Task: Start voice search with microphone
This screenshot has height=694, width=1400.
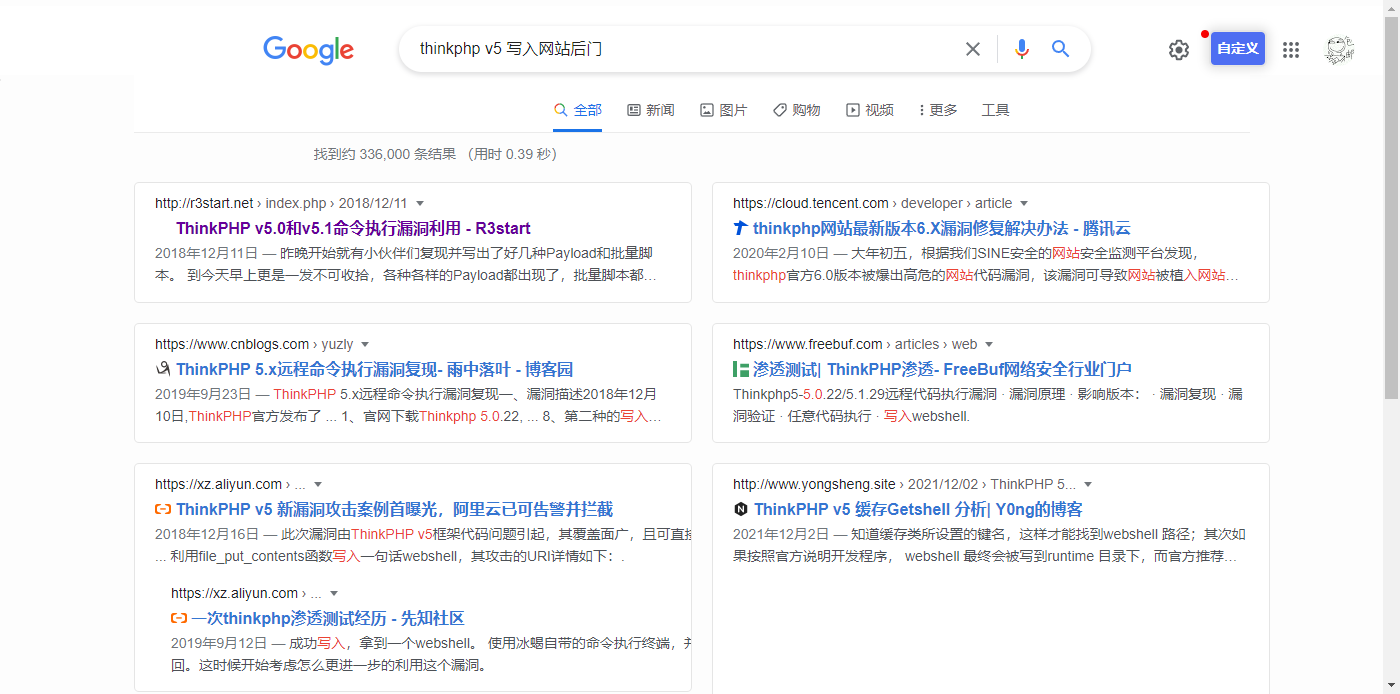Action: [x=1021, y=49]
